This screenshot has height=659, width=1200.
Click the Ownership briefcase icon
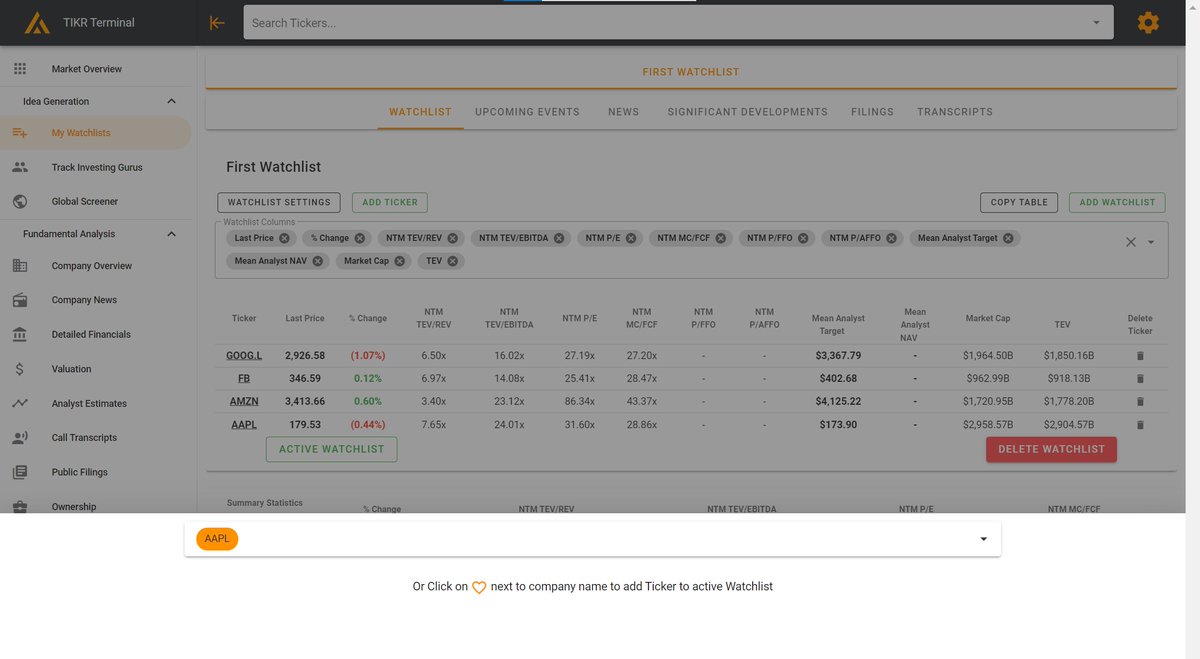[20, 507]
